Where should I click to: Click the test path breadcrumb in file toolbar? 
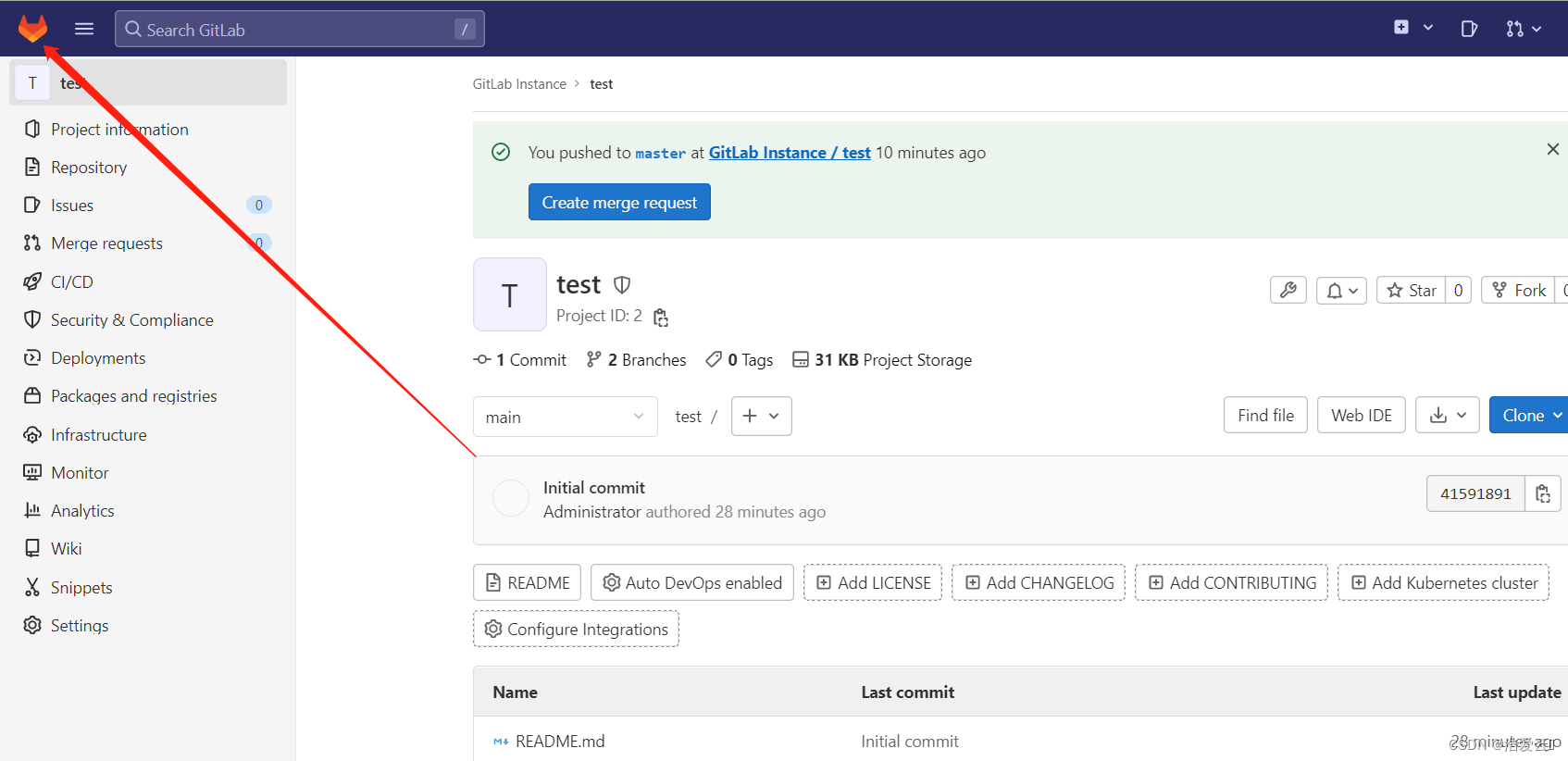pyautogui.click(x=688, y=417)
